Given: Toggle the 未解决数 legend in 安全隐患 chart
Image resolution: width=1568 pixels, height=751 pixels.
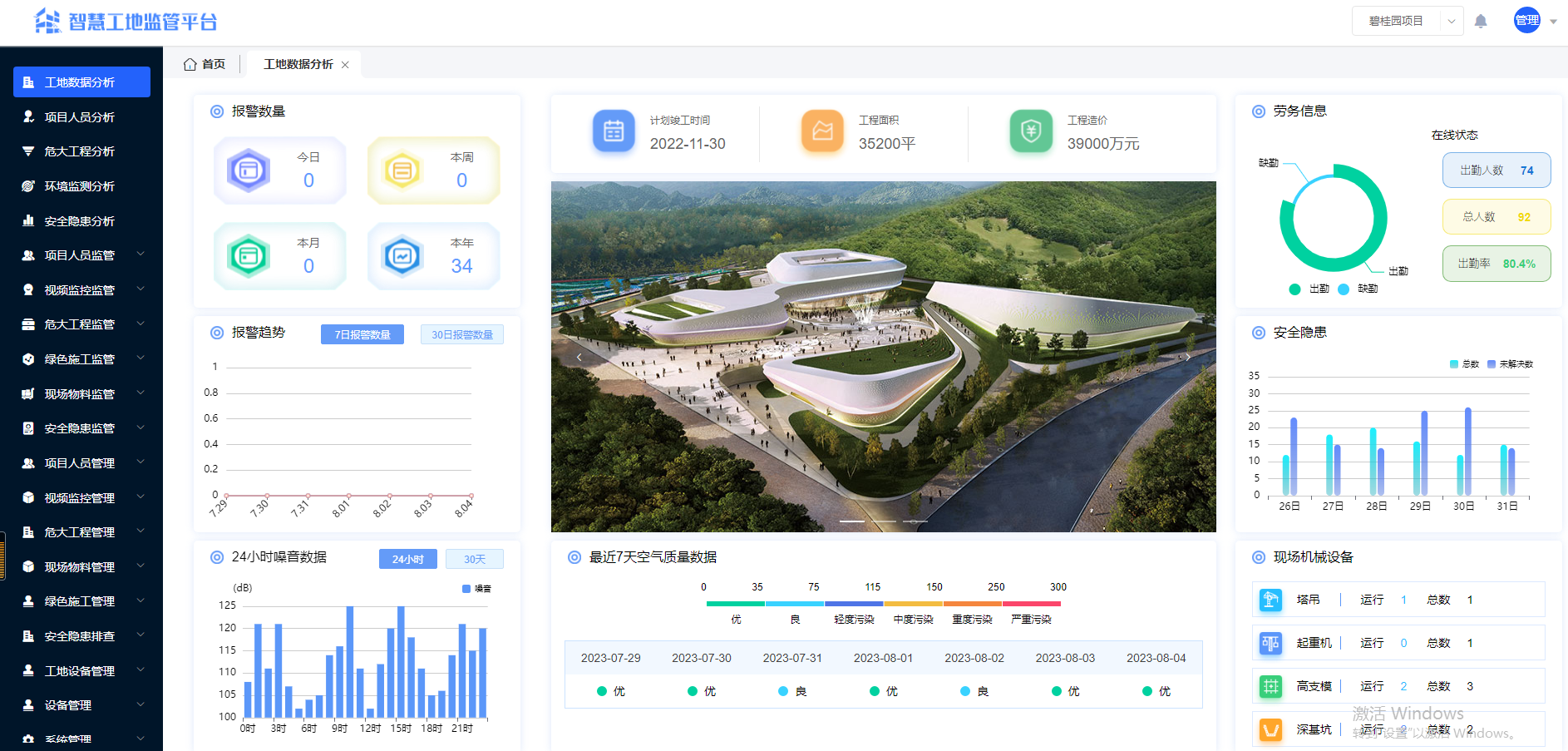Looking at the screenshot, I should point(1510,363).
